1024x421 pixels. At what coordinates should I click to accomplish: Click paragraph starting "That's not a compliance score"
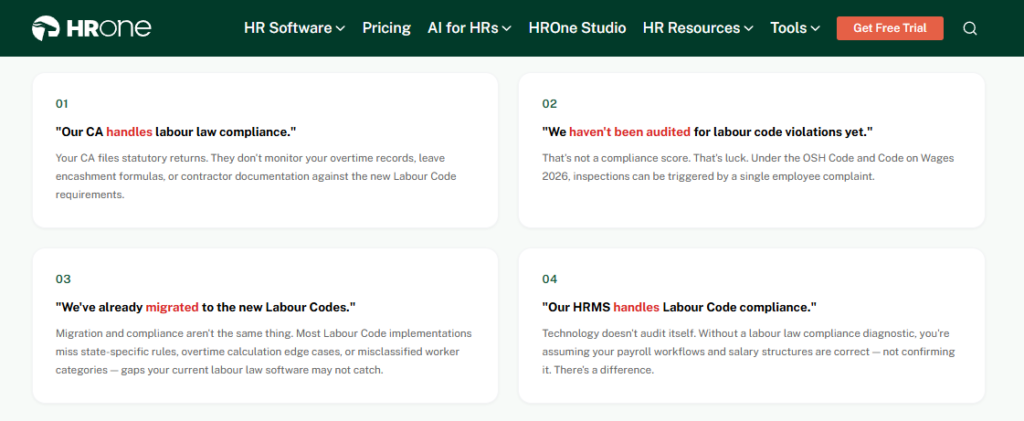(749, 167)
